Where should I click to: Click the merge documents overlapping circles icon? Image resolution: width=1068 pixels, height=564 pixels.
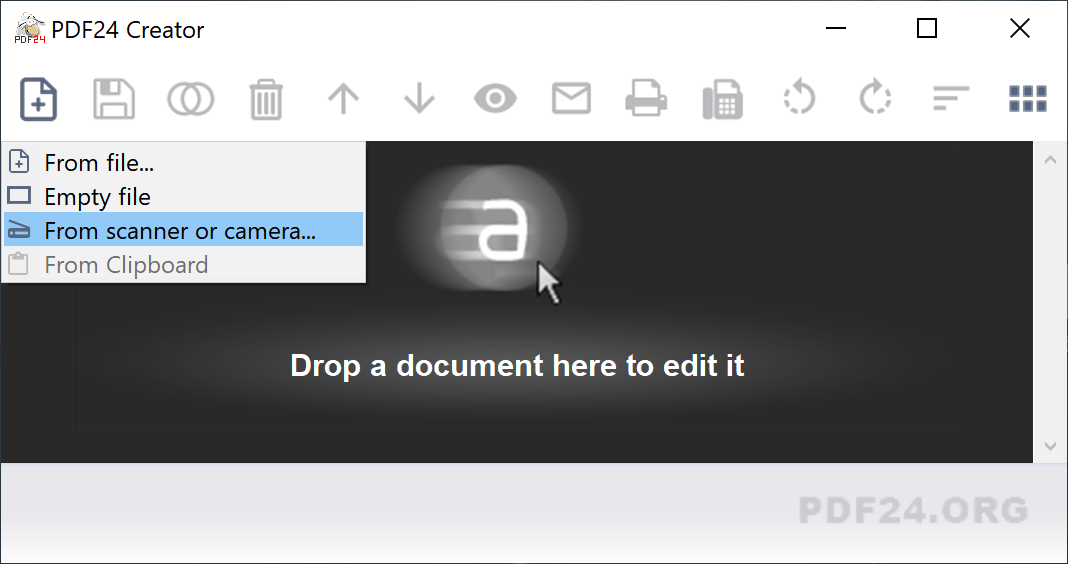click(x=190, y=99)
